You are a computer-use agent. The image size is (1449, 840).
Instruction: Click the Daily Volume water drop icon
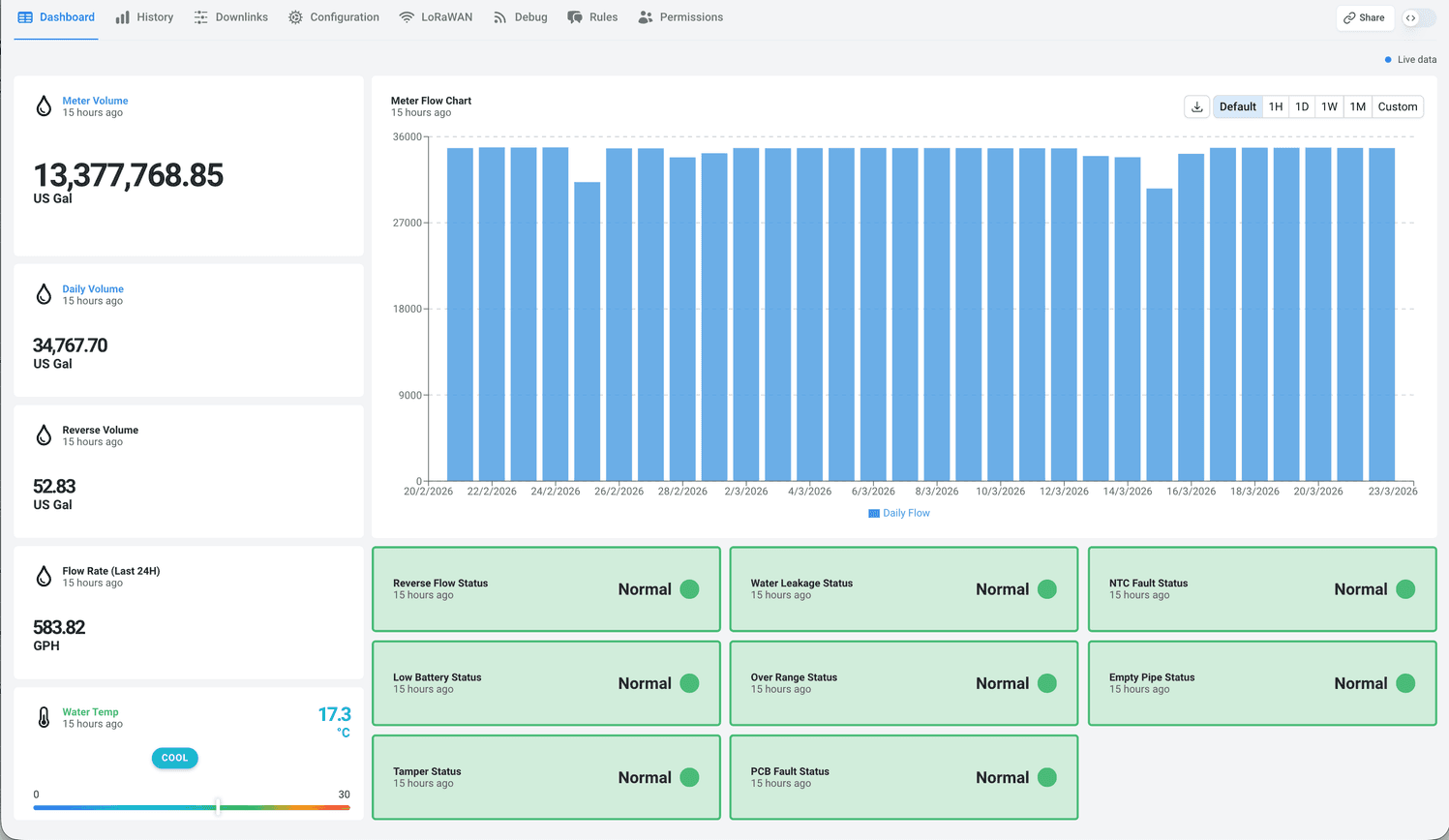click(x=44, y=294)
